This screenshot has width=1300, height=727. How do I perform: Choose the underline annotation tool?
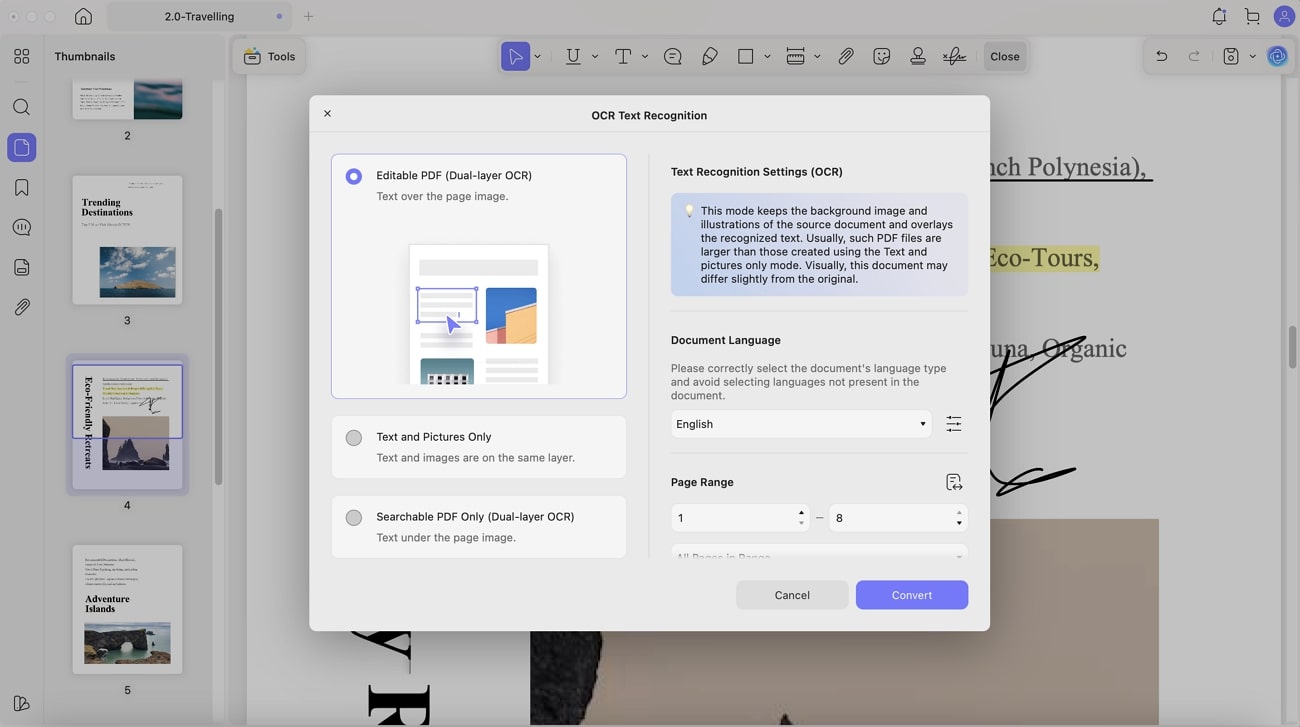pyautogui.click(x=573, y=57)
